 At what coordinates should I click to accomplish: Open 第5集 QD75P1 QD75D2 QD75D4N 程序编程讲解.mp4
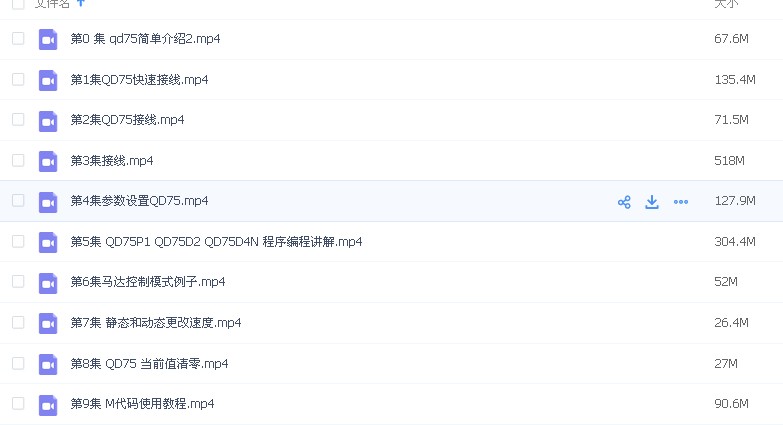pyautogui.click(x=216, y=242)
